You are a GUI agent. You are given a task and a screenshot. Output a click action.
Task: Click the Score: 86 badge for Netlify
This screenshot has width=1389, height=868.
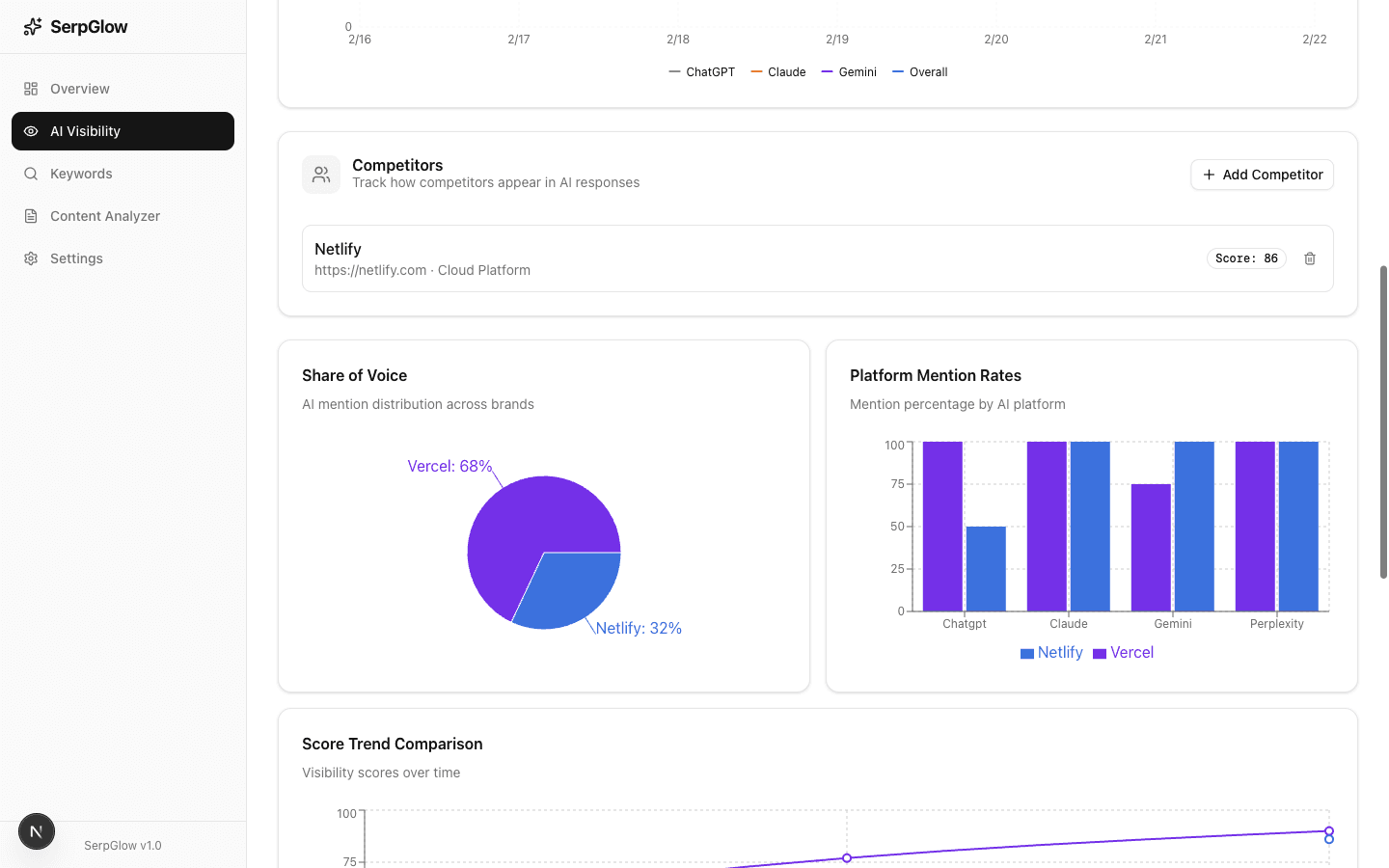click(1246, 258)
